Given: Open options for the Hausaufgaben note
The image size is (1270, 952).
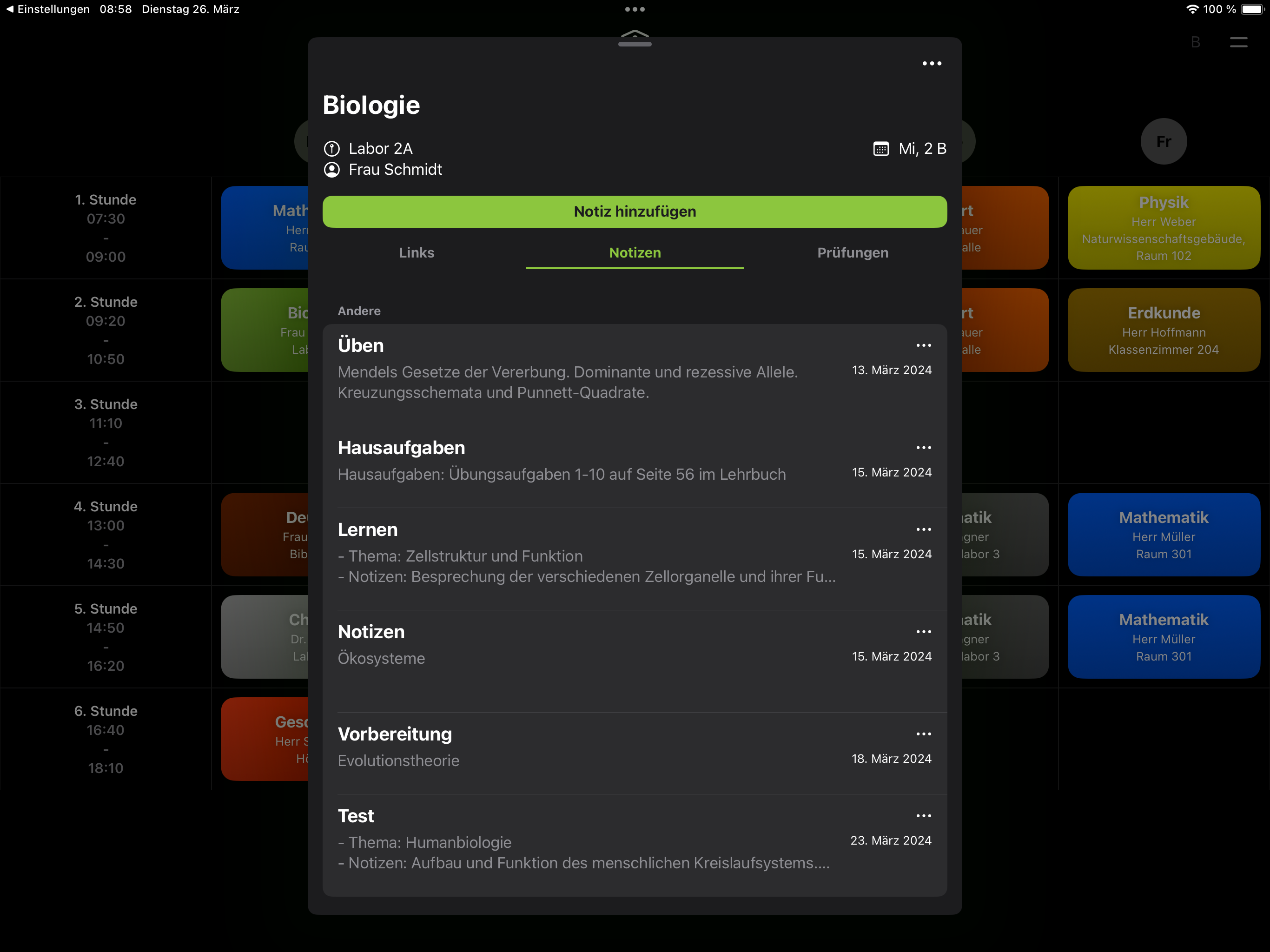Looking at the screenshot, I should pyautogui.click(x=923, y=447).
